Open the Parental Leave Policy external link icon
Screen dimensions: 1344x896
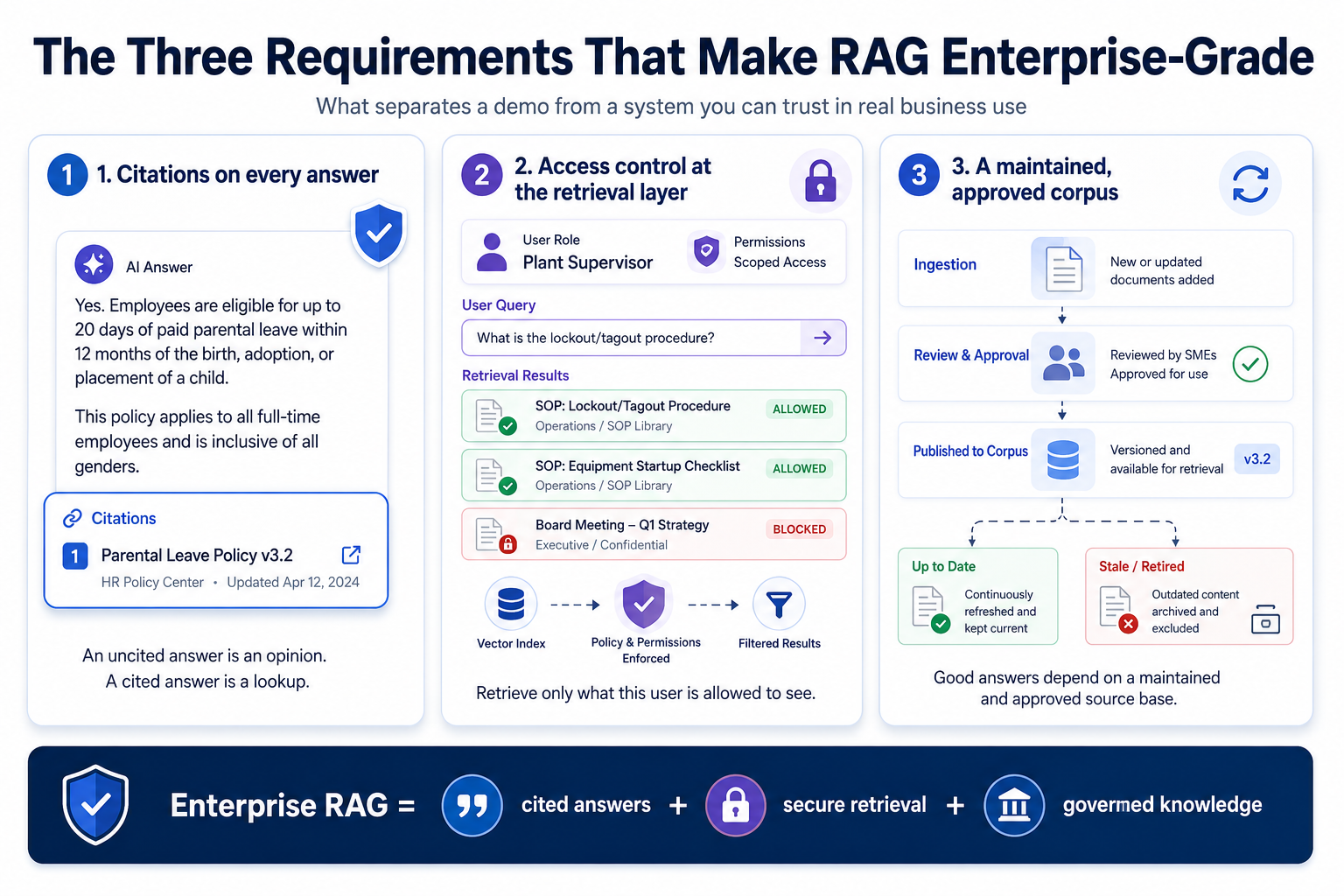351,555
